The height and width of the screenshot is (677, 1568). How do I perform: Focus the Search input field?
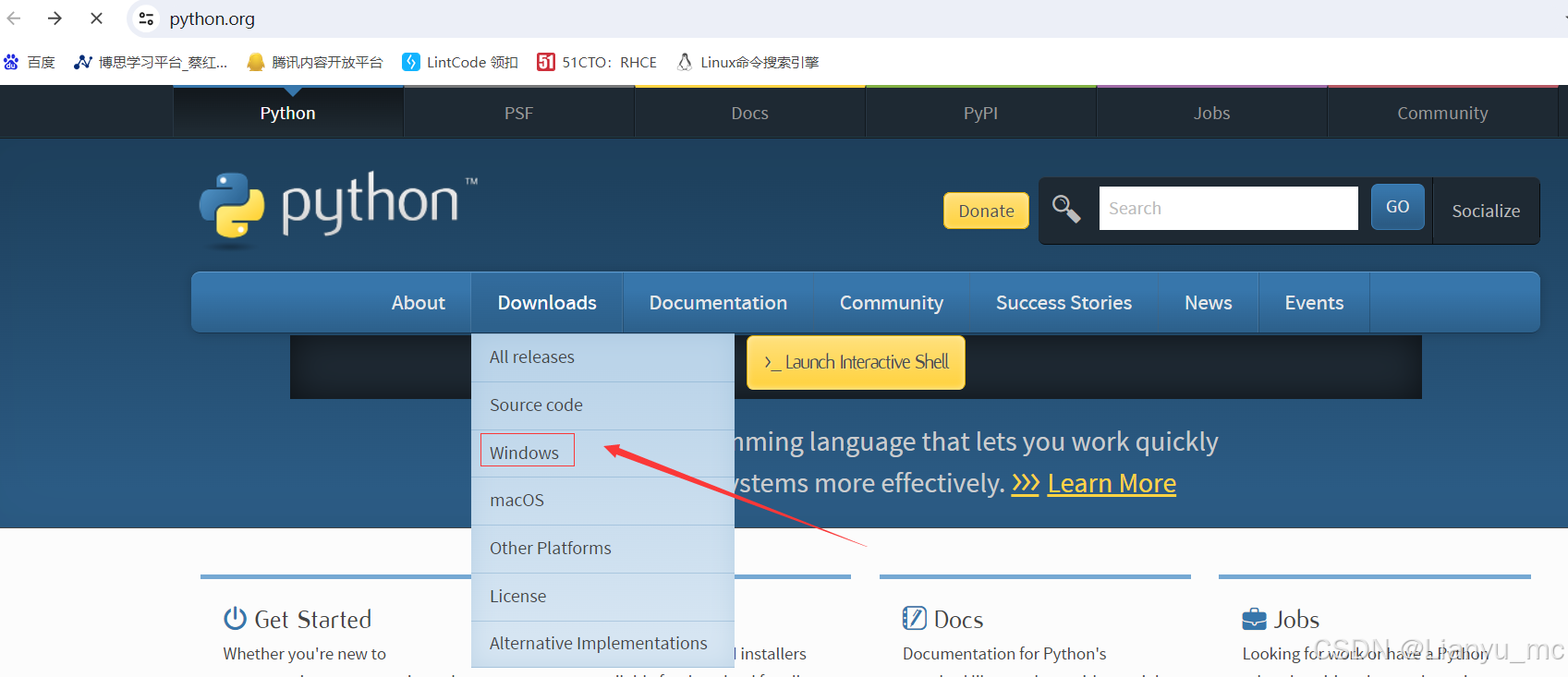pos(1228,208)
